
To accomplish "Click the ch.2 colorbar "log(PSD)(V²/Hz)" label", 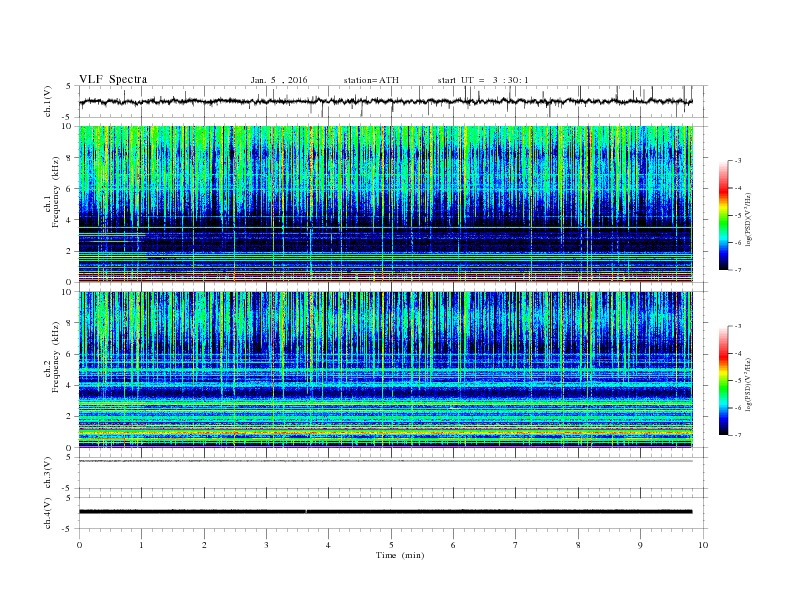I will [749, 384].
